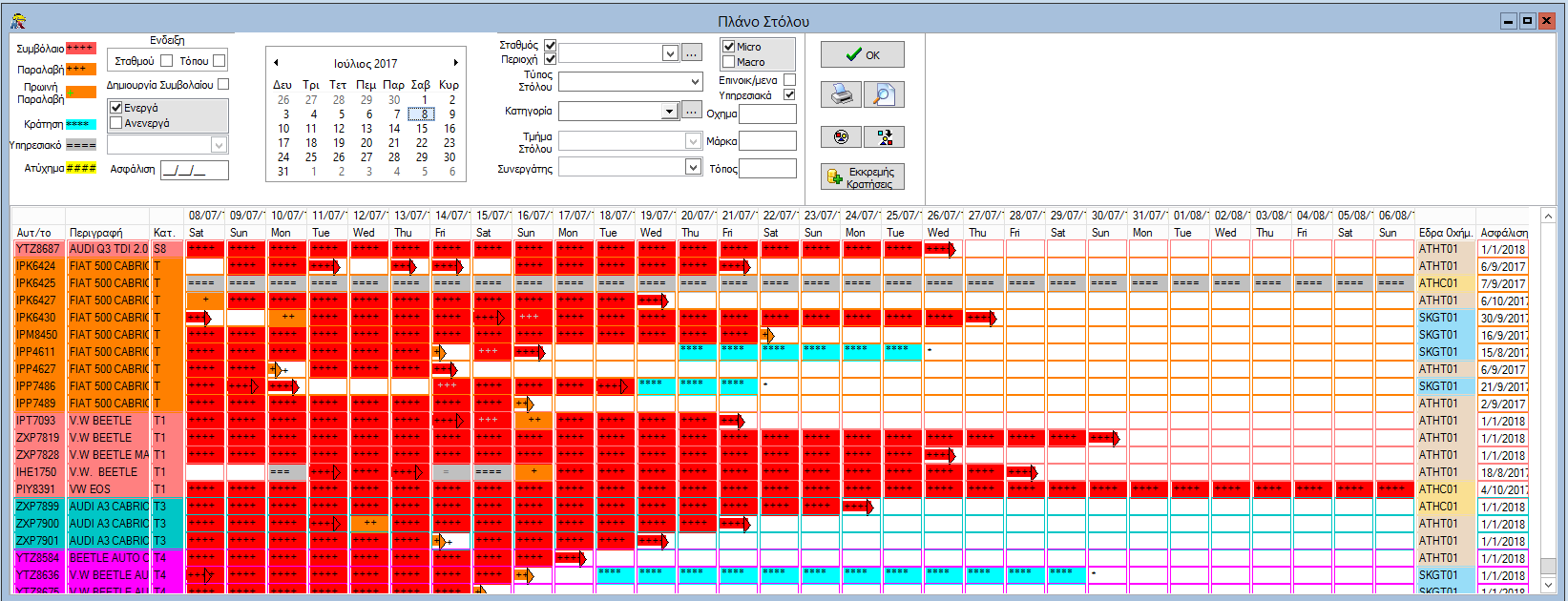Click the OK button
This screenshot has width=1568, height=601.
863,54
